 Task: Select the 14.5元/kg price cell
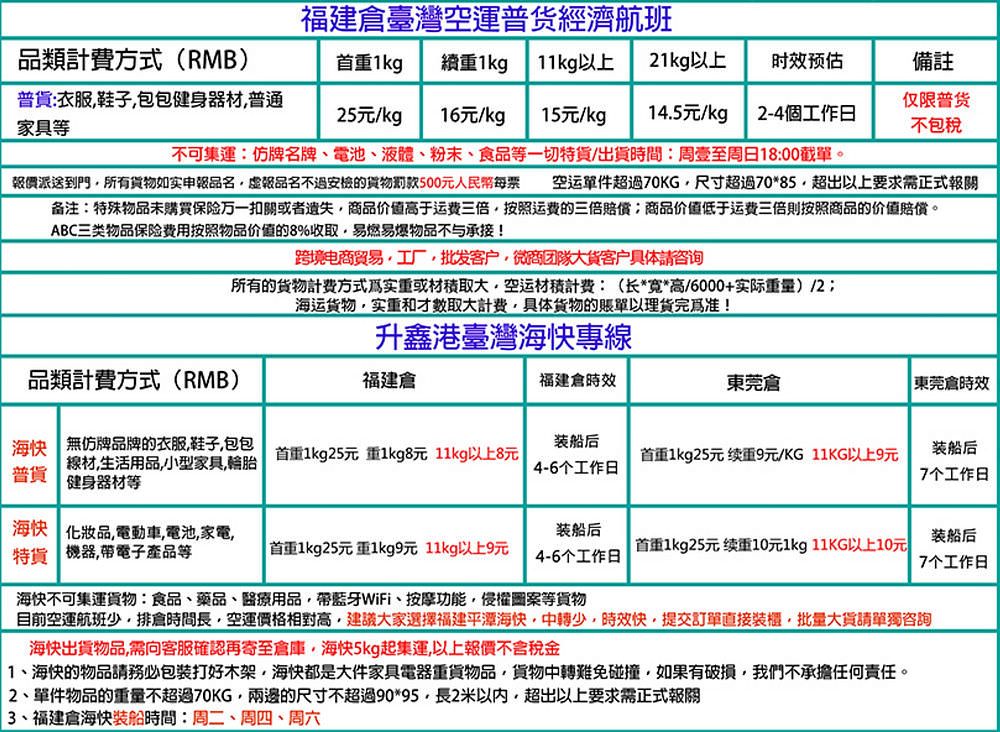coord(688,113)
